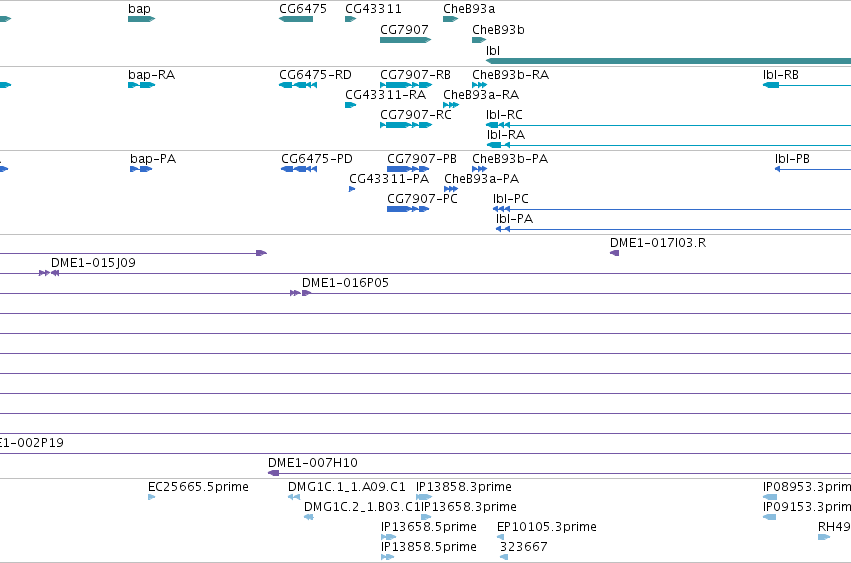Select the lbl-RA transcript glyph
851x563 pixels.
pyautogui.click(x=669, y=145)
